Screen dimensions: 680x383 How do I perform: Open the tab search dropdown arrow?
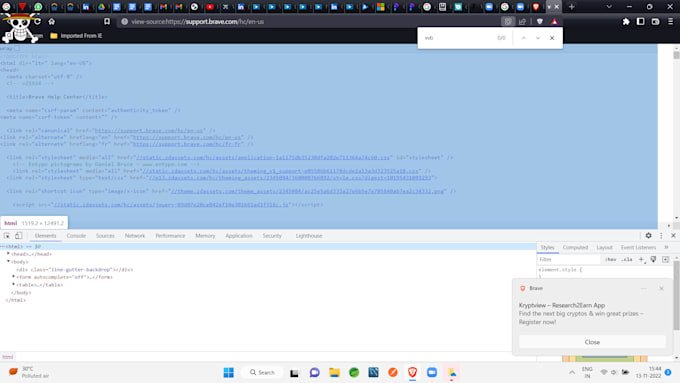pos(609,7)
